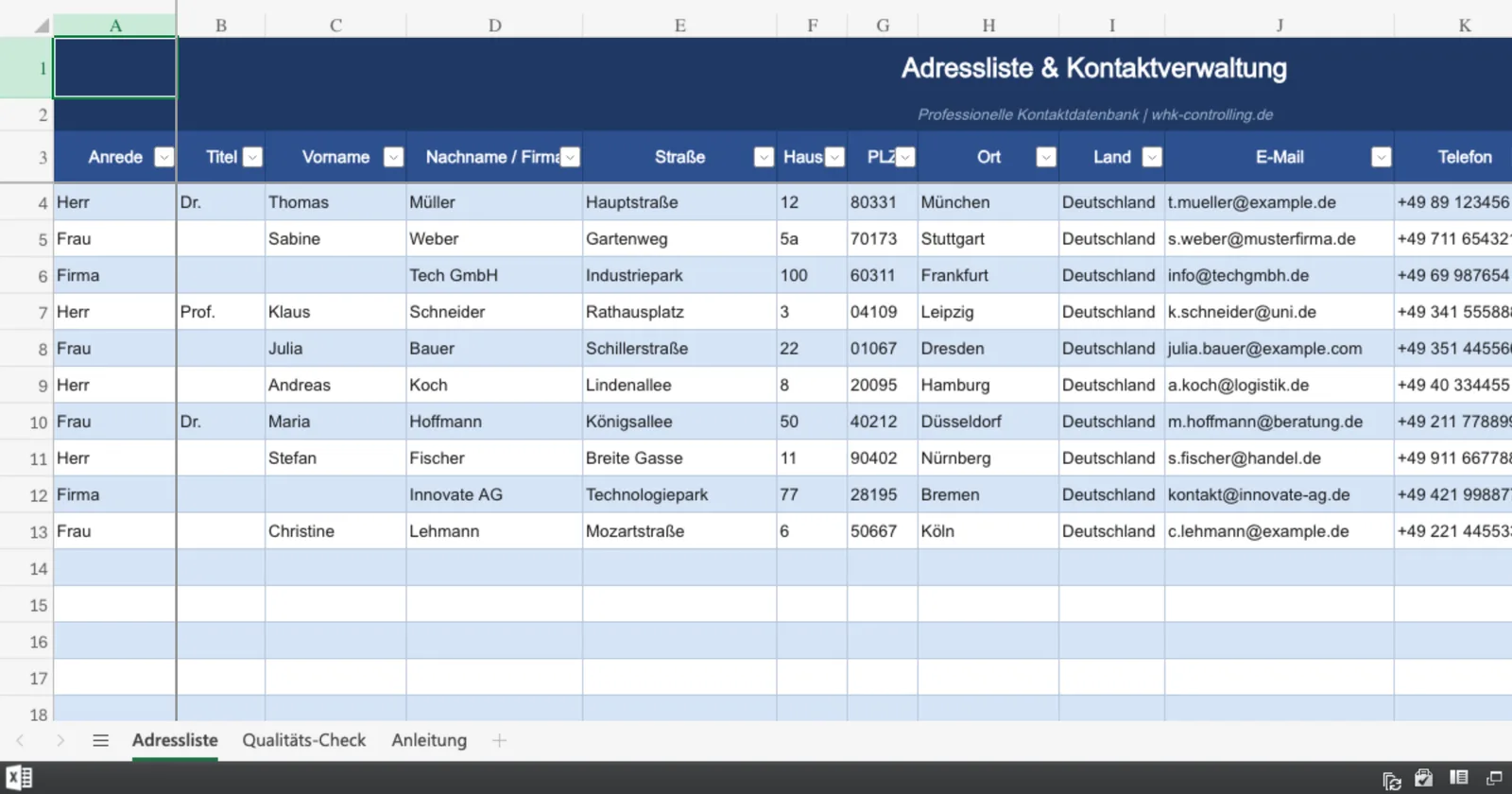The height and width of the screenshot is (794, 1512).
Task: Select the cell containing Hoffmann
Action: (494, 422)
